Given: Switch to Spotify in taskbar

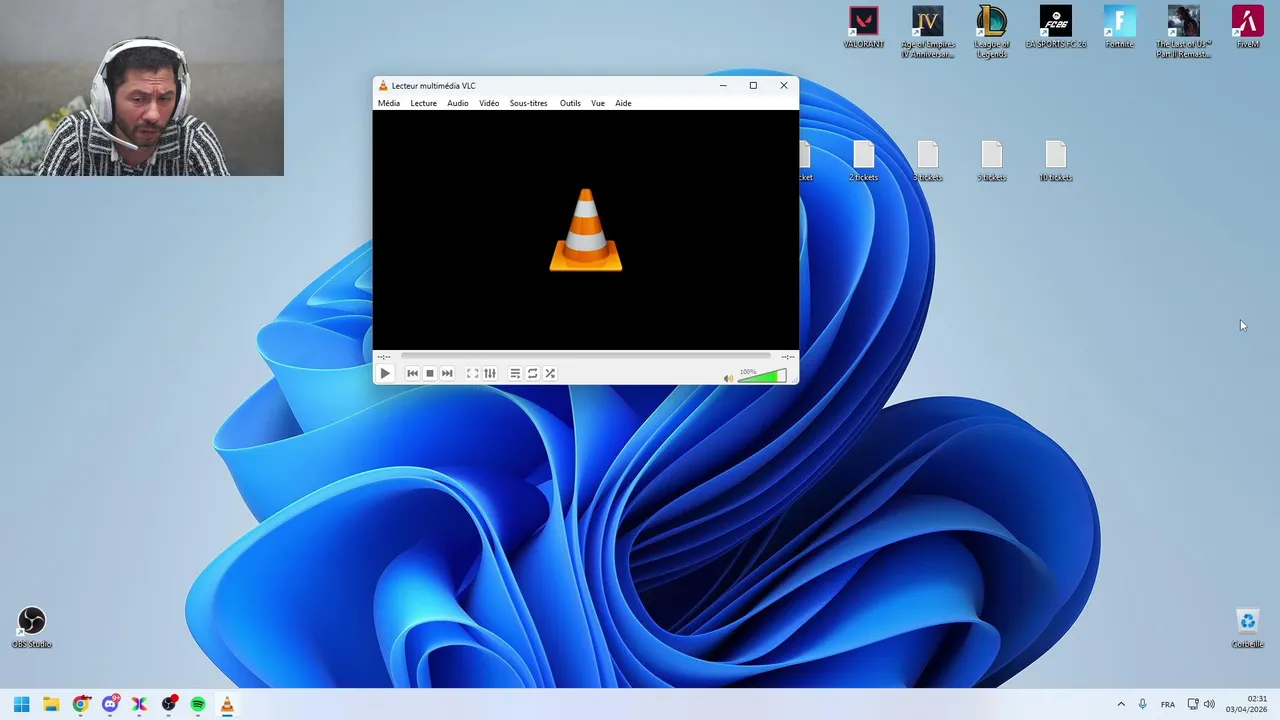Looking at the screenshot, I should click(198, 704).
